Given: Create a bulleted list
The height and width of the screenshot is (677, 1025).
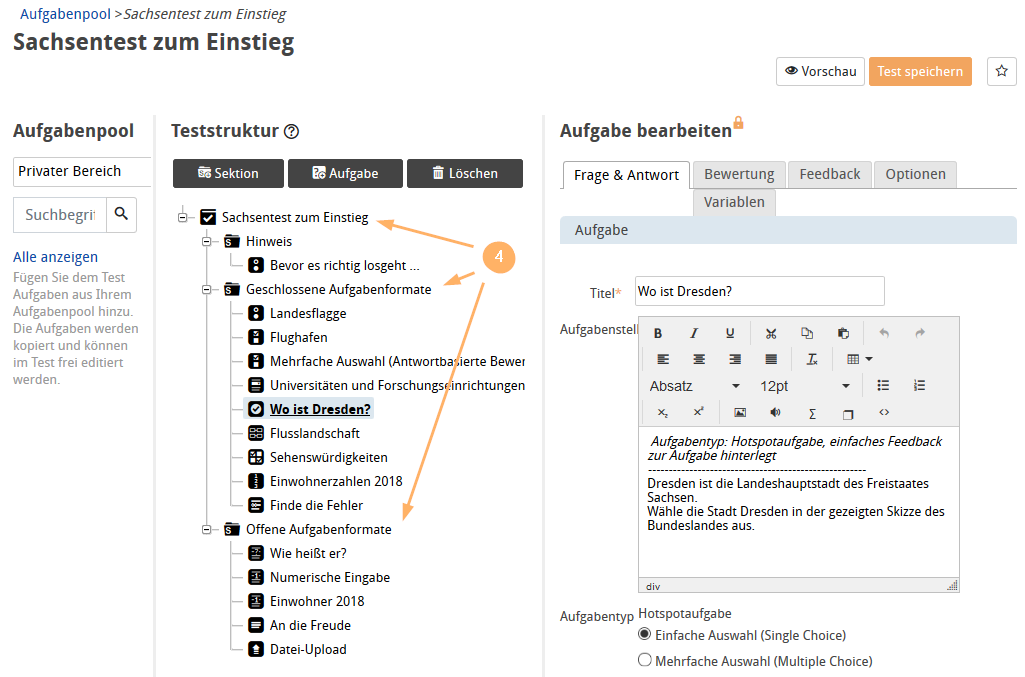Looking at the screenshot, I should (x=883, y=384).
